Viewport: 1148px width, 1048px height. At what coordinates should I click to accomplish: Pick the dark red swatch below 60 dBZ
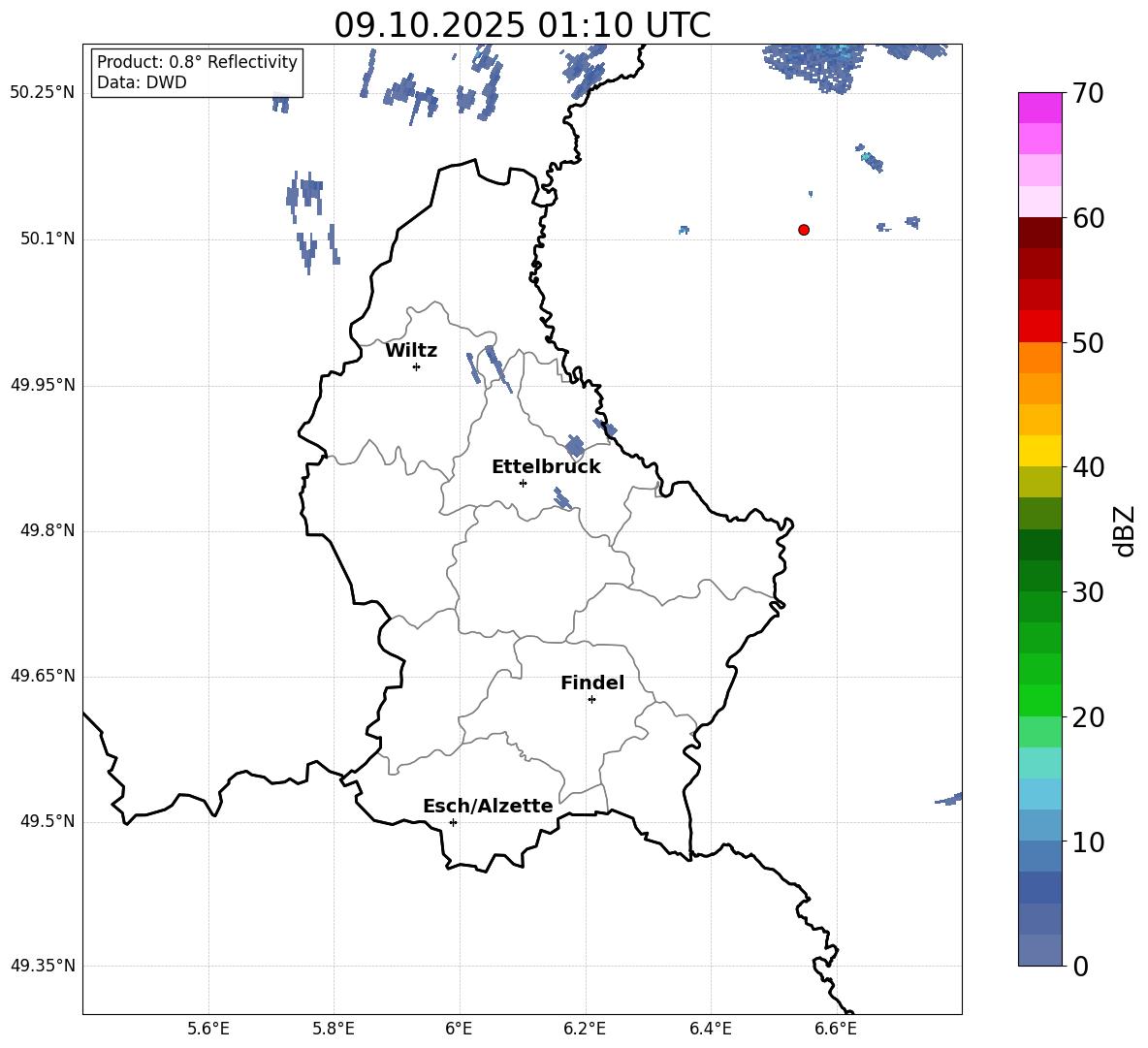pyautogui.click(x=1040, y=232)
